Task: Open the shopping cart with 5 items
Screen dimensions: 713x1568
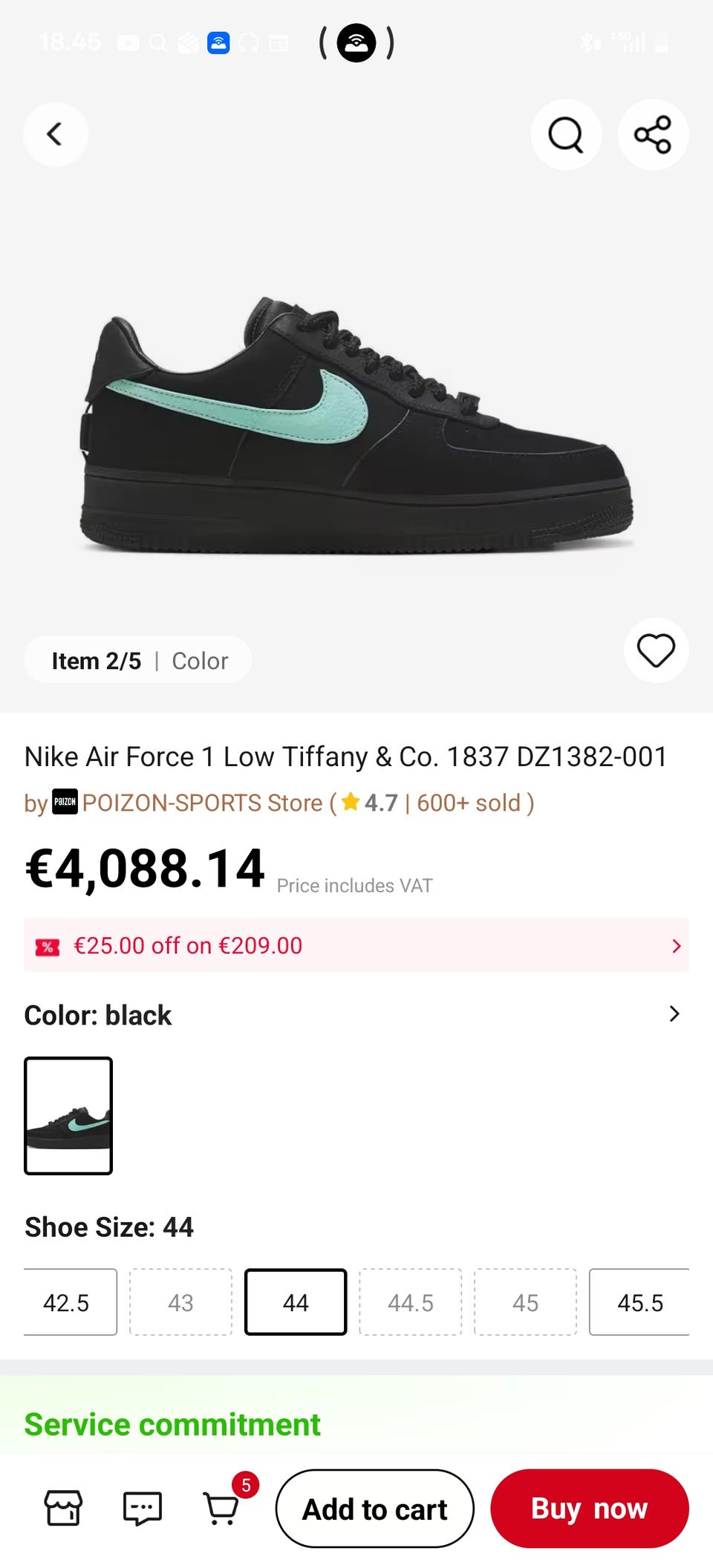Action: tap(221, 1508)
